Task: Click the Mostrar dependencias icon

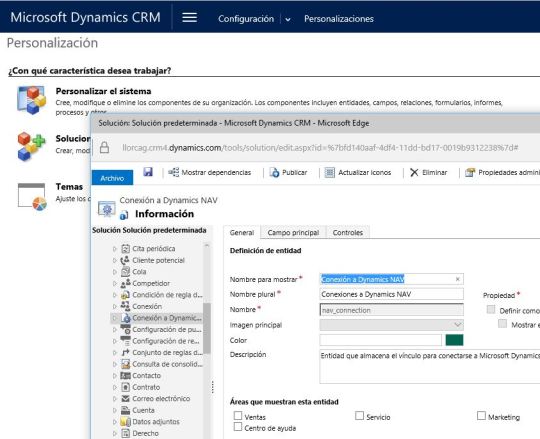Action: [174, 172]
